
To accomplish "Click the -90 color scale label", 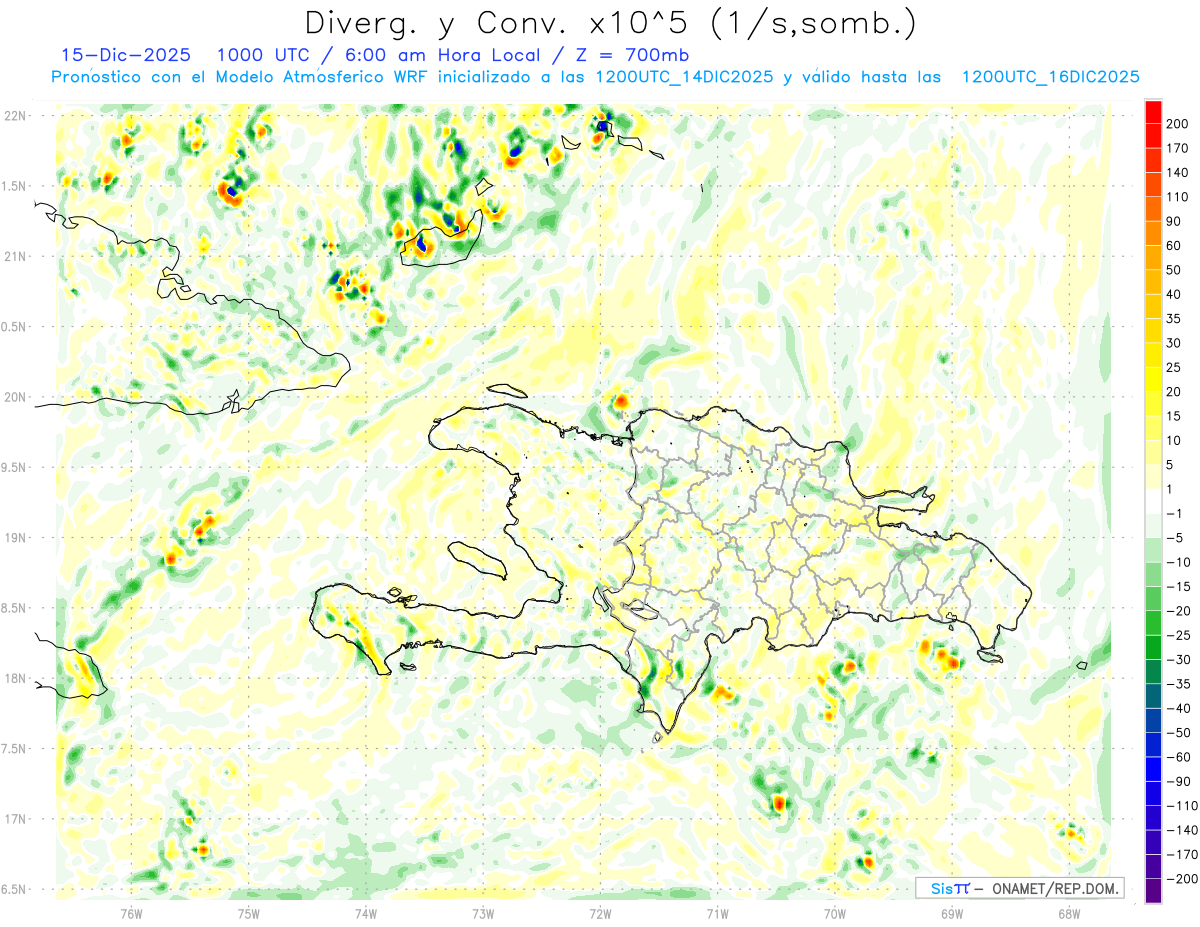I will tap(1179, 782).
